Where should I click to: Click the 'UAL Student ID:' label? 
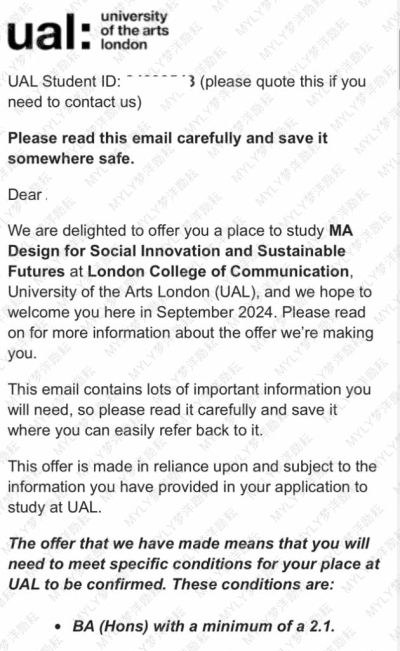coord(64,81)
